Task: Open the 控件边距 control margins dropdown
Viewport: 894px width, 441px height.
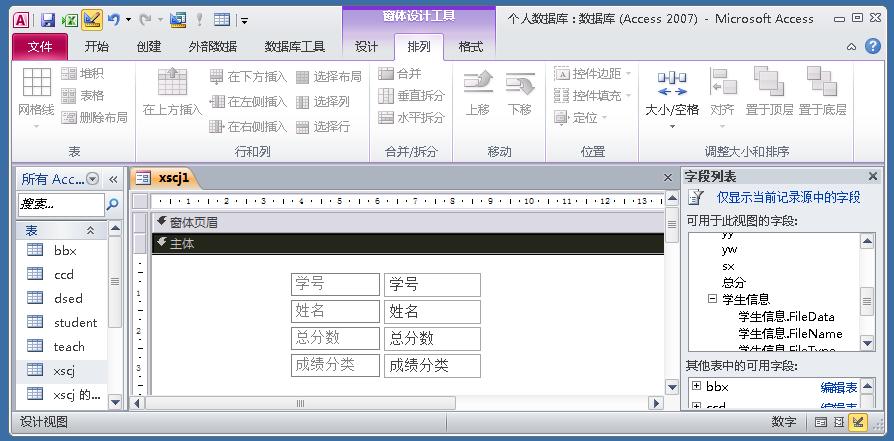Action: click(x=593, y=74)
